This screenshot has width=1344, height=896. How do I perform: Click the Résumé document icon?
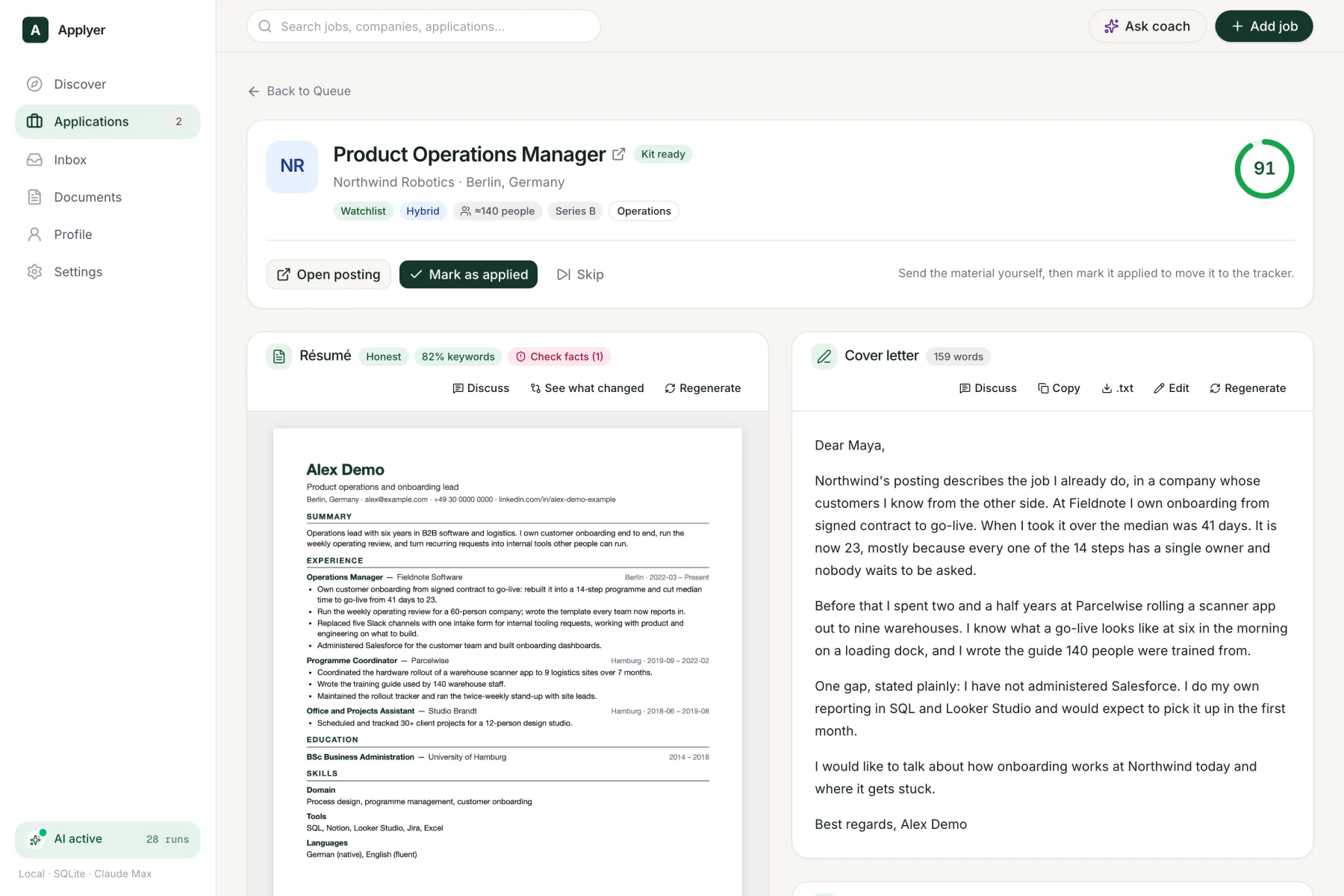click(x=279, y=357)
